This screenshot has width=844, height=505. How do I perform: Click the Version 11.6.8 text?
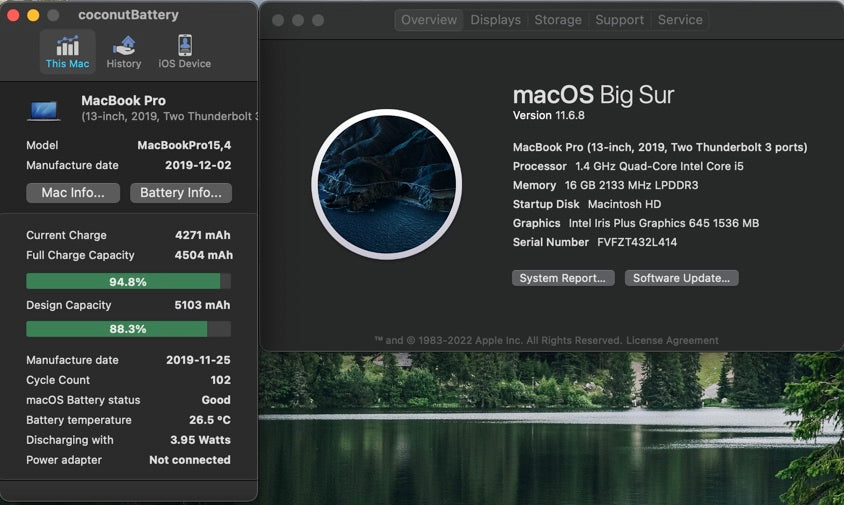[x=548, y=115]
